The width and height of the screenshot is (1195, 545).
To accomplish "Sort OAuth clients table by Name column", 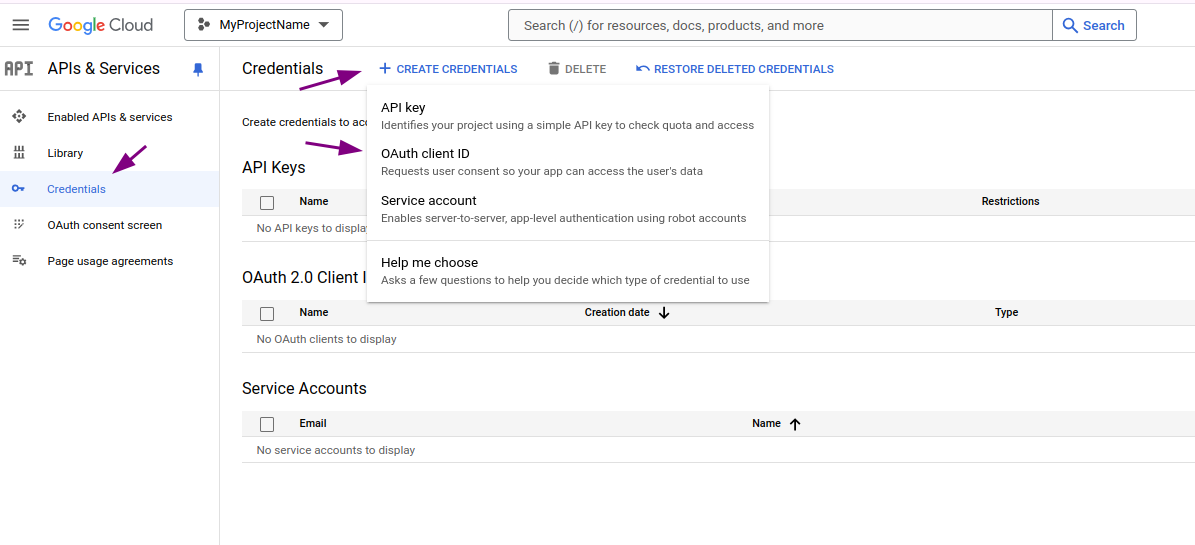I will point(314,313).
